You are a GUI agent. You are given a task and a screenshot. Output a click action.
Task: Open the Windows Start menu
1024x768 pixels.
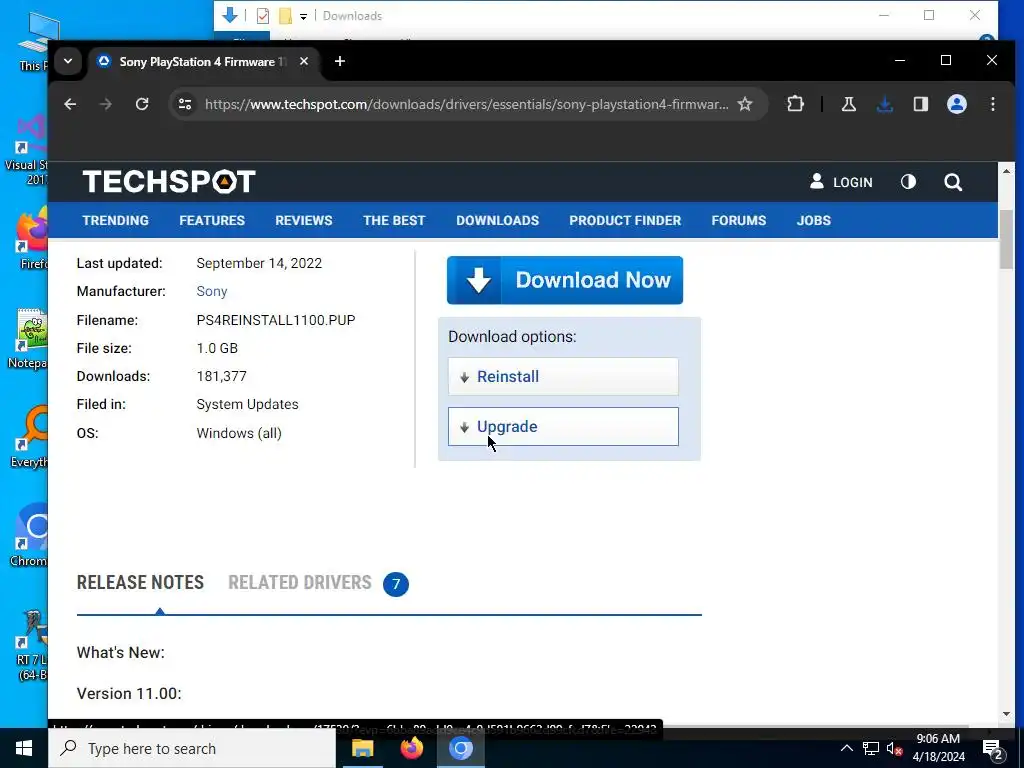(24, 748)
